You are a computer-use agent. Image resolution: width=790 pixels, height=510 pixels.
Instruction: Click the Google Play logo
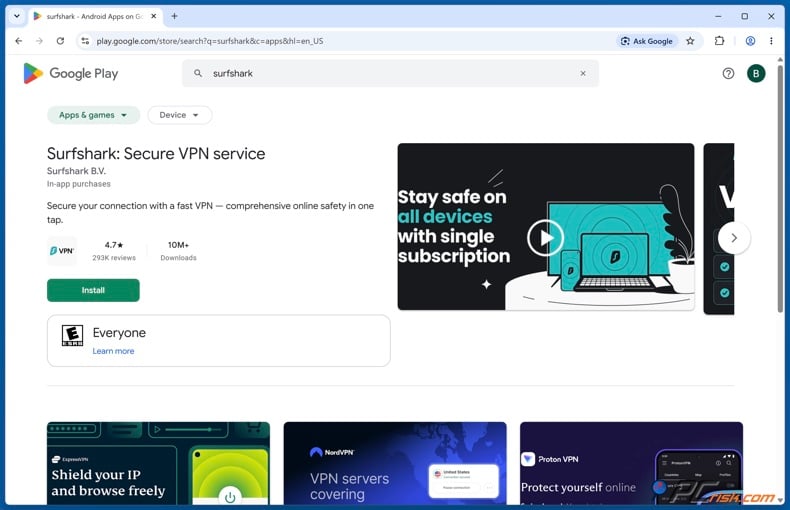[x=71, y=74]
